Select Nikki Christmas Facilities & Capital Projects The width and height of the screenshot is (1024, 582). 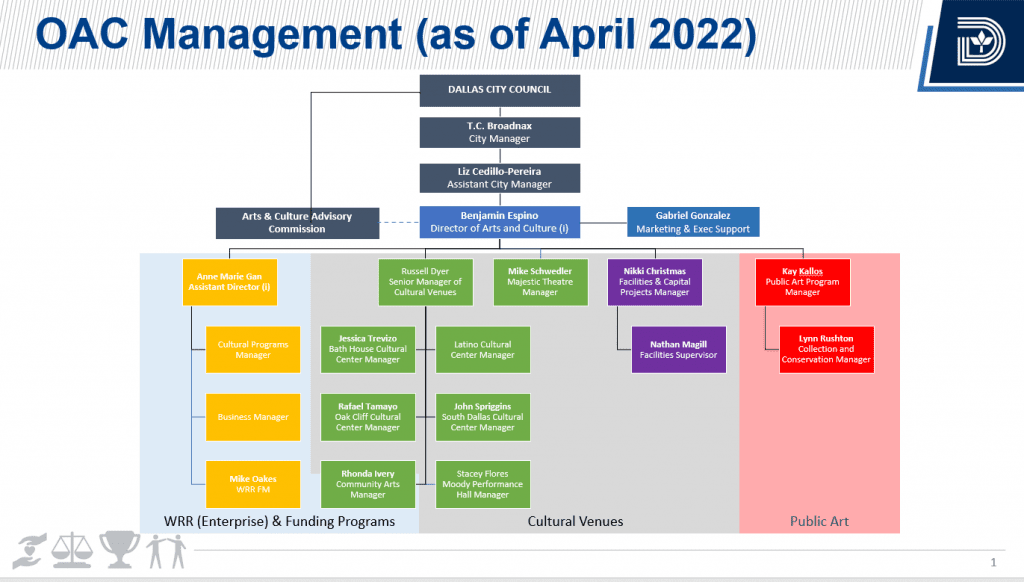point(654,282)
